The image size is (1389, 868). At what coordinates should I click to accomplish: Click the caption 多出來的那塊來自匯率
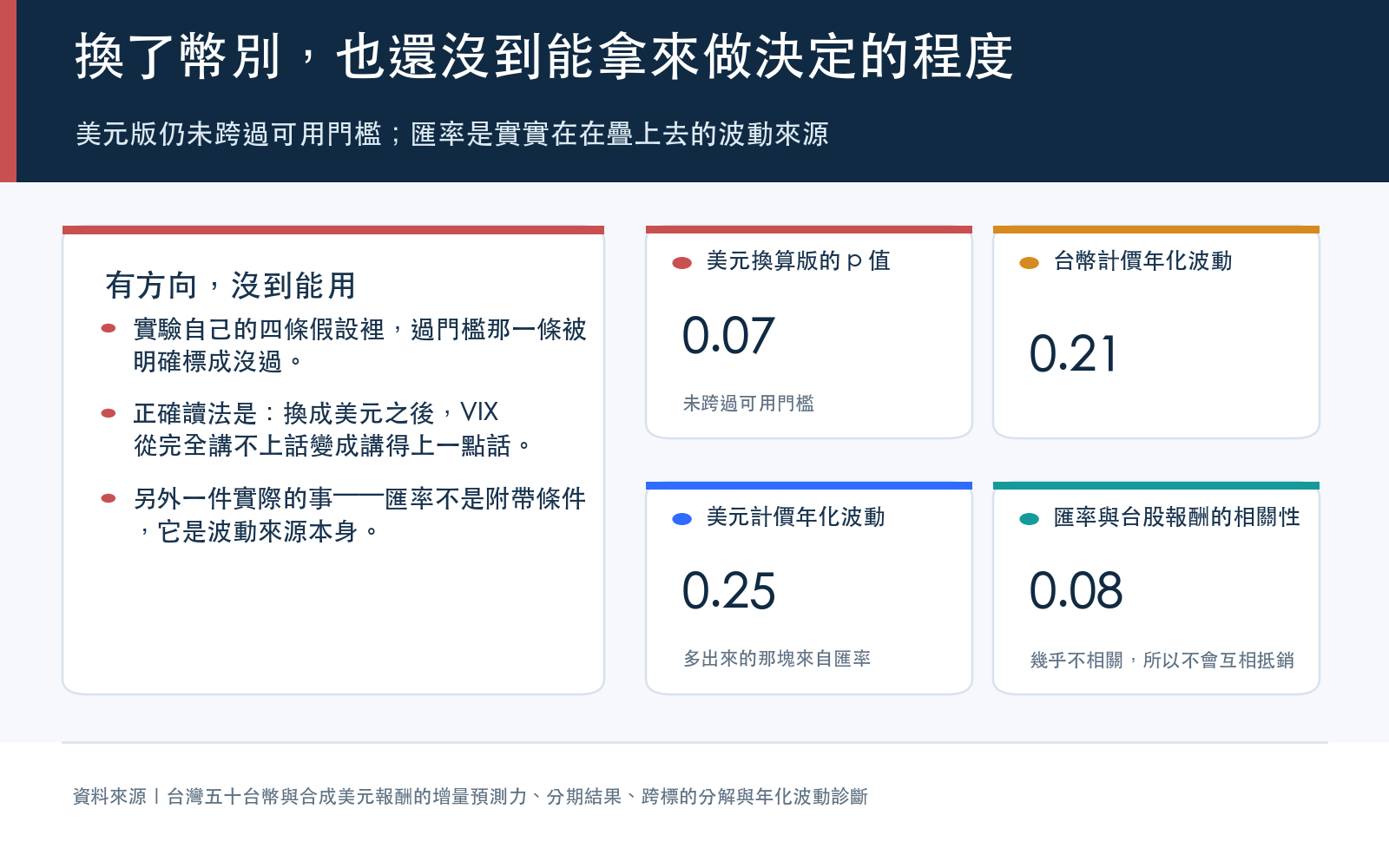(x=777, y=658)
